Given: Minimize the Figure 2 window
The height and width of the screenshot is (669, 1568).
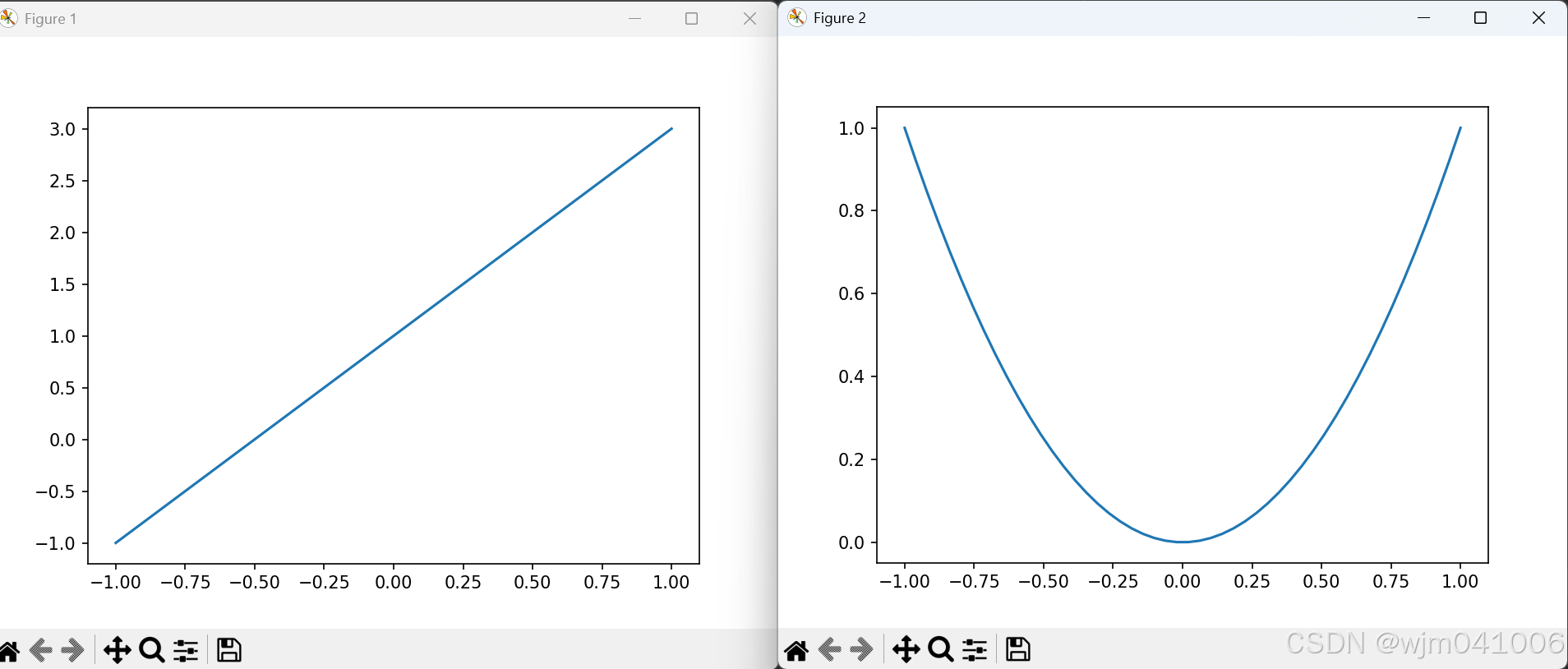Looking at the screenshot, I should pos(1424,17).
